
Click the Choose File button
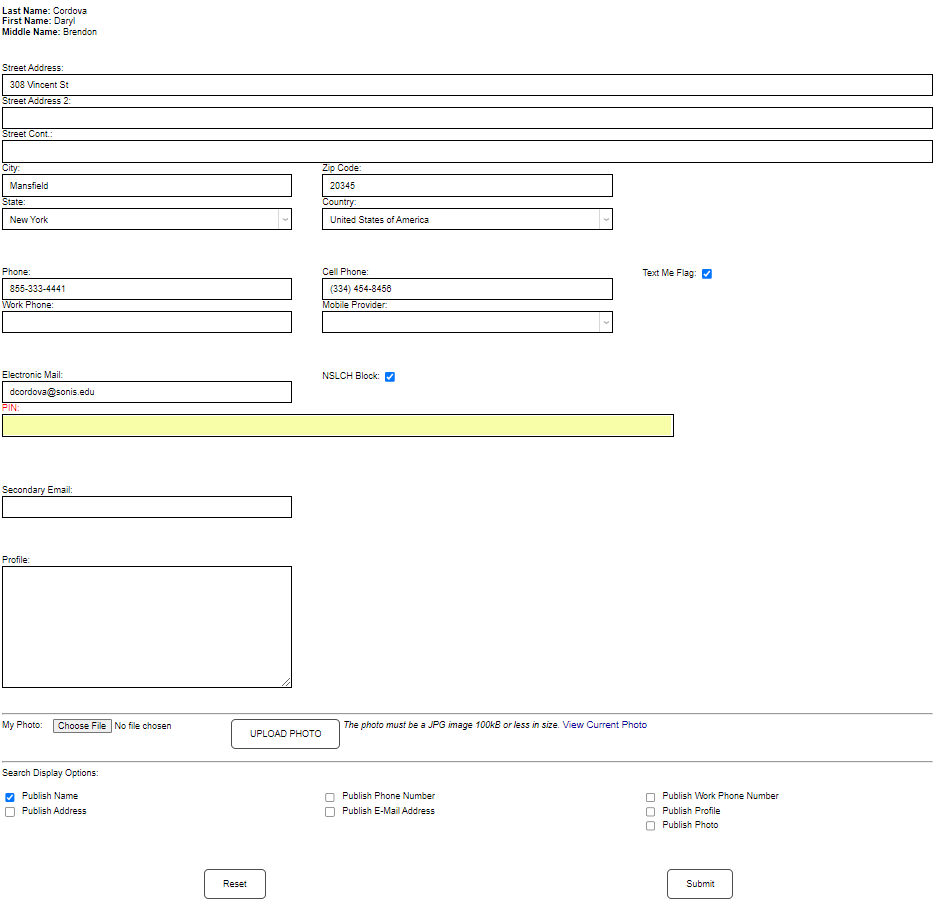click(x=82, y=725)
